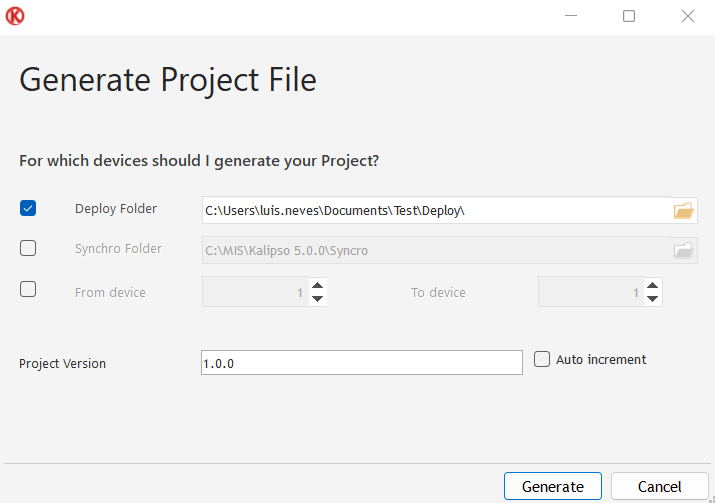This screenshot has height=503, width=715.
Task: Increase the From device value
Action: [x=317, y=286]
